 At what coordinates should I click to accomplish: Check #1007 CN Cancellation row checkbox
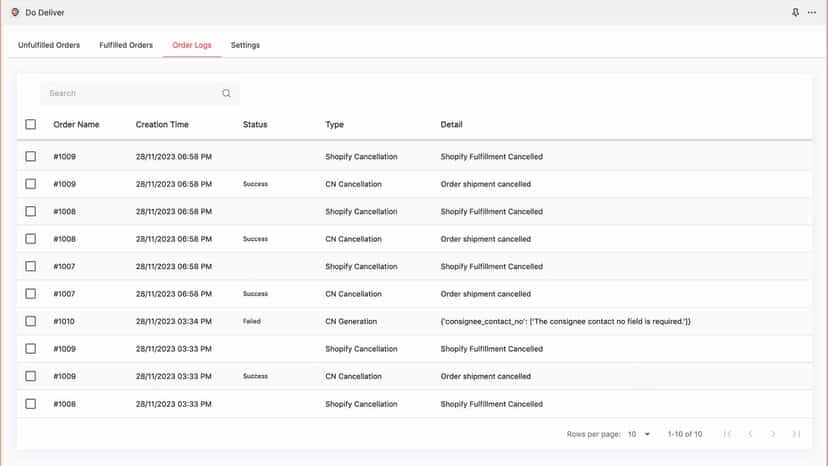coord(31,294)
